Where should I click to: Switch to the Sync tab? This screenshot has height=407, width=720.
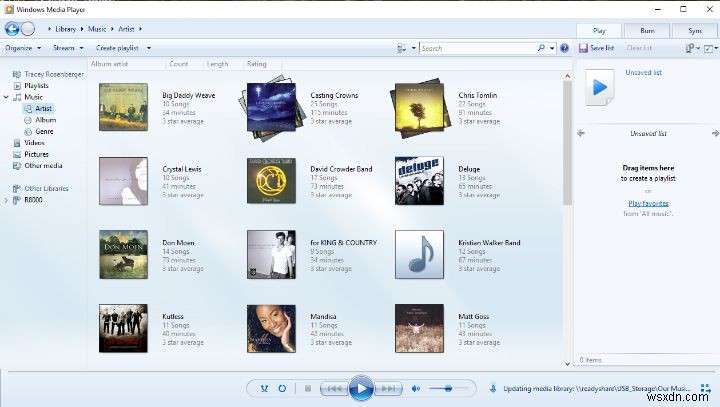click(x=695, y=31)
